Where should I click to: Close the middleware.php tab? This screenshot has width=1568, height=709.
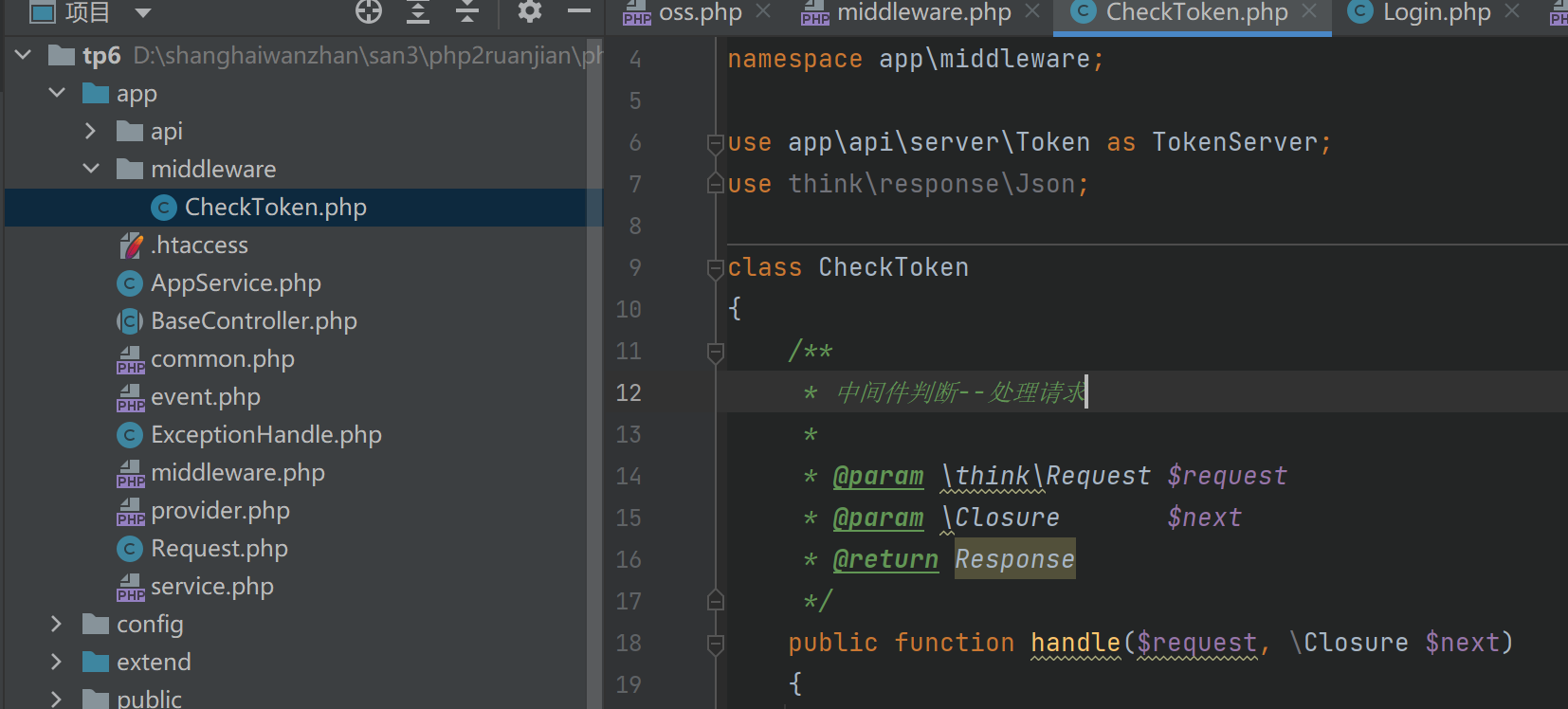point(1032,11)
